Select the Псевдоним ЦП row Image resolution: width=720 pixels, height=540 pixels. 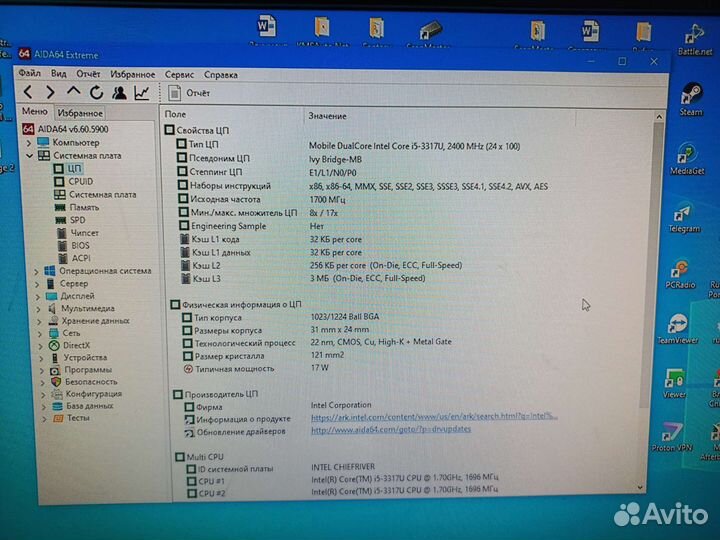point(269,159)
